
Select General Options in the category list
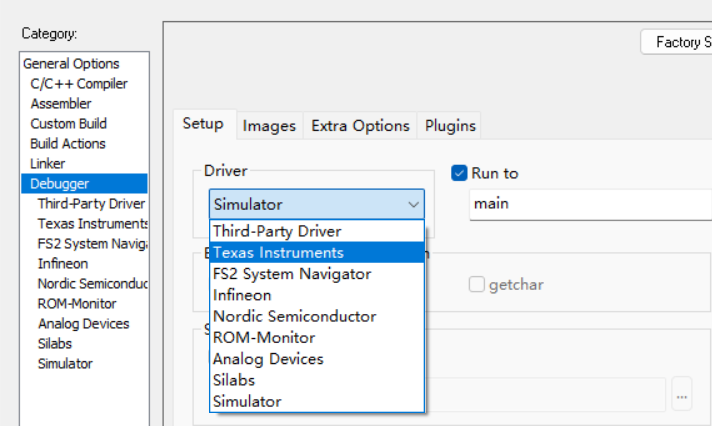pos(71,64)
